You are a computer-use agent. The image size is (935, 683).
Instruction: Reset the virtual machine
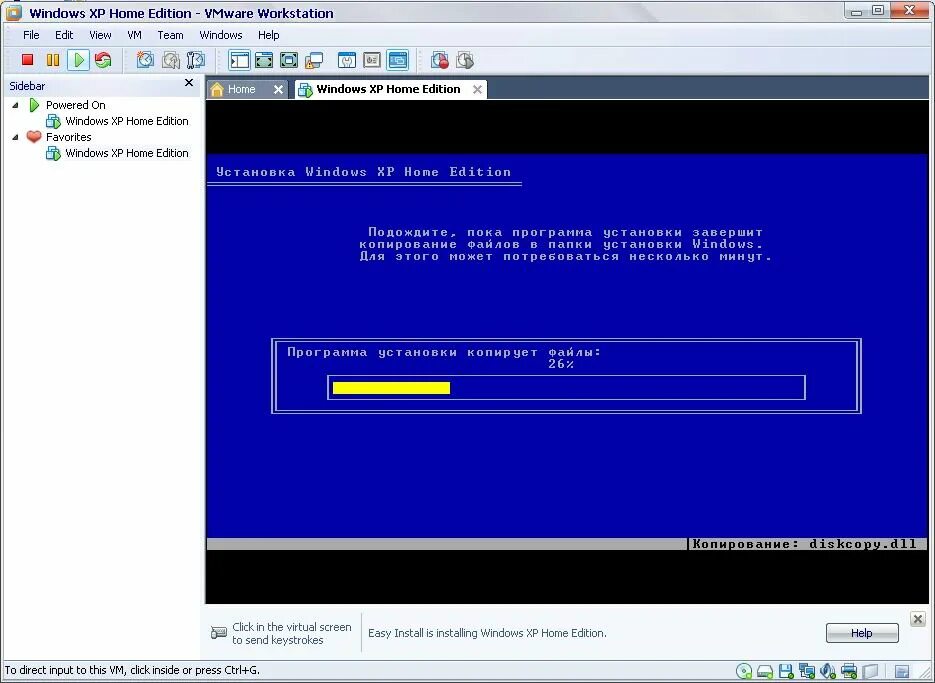(103, 60)
